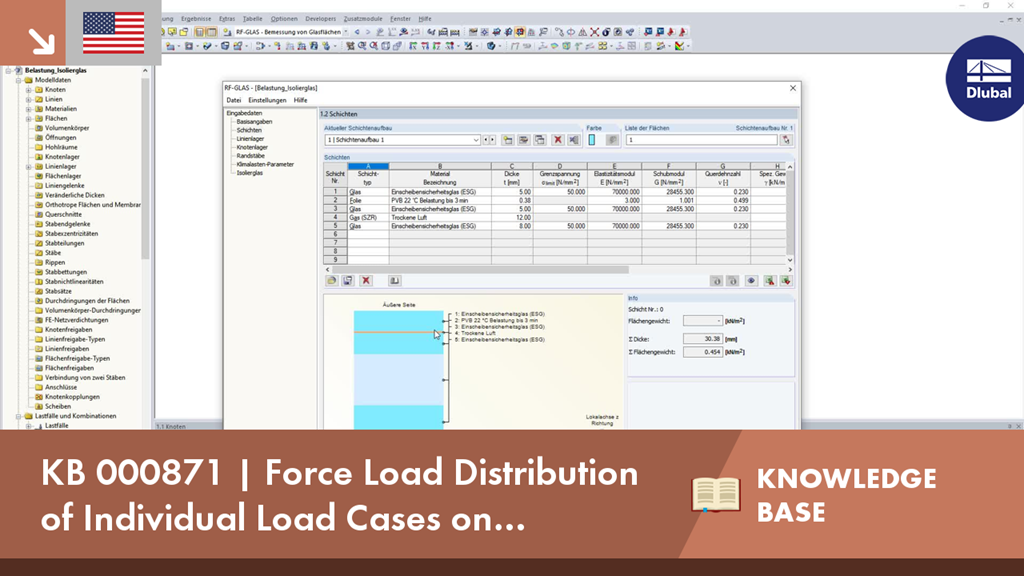Select cell 'Trockene Luft' in row 4
Viewport: 1024px width, 576px height.
coord(440,217)
